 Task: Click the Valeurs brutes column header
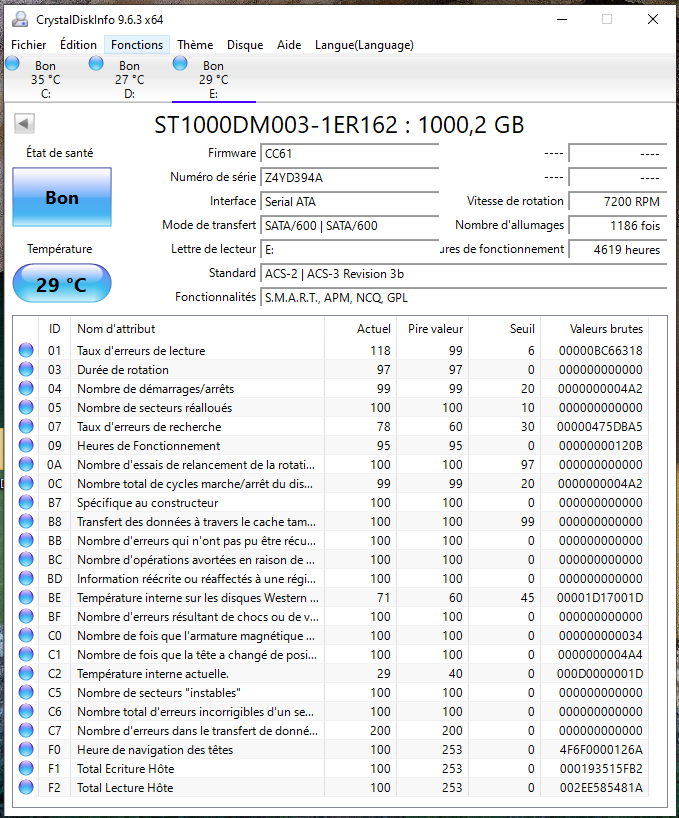tap(595, 329)
